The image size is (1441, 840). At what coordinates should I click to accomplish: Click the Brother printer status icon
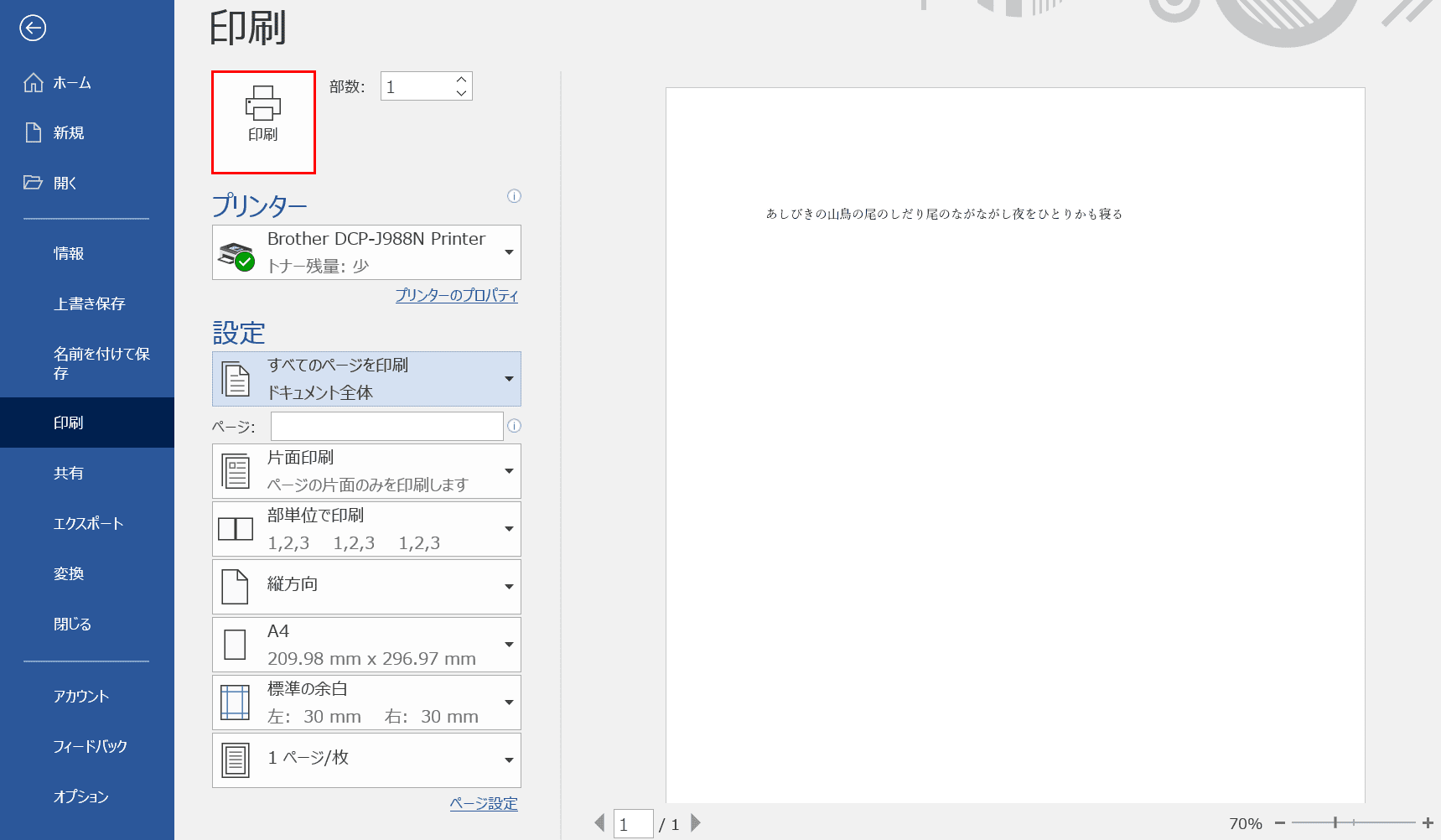[236, 255]
